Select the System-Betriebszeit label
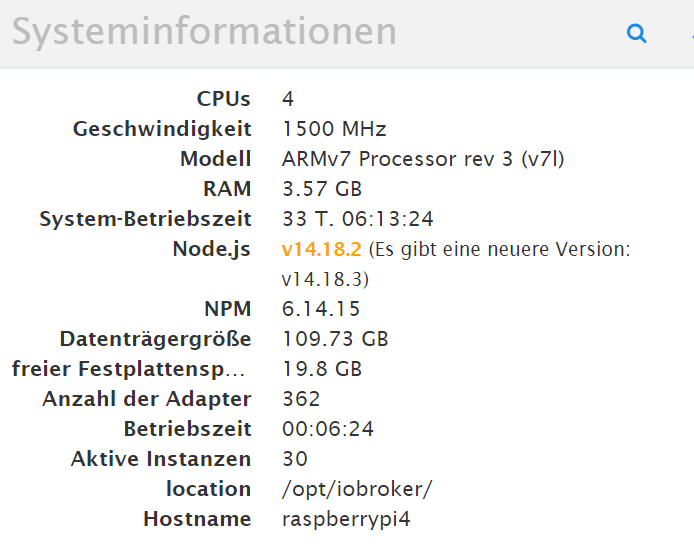This screenshot has height=550, width=694. click(x=145, y=219)
